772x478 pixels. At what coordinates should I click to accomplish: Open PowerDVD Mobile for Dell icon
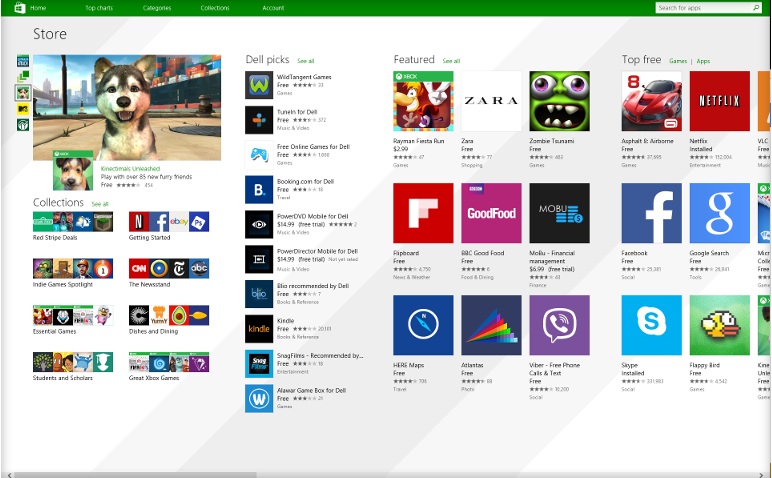coord(259,224)
